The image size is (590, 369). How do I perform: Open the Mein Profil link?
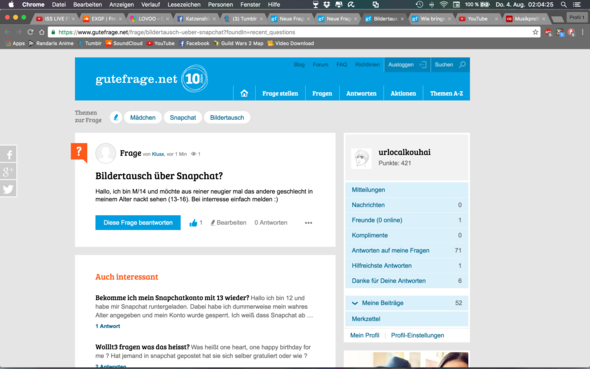[365, 335]
